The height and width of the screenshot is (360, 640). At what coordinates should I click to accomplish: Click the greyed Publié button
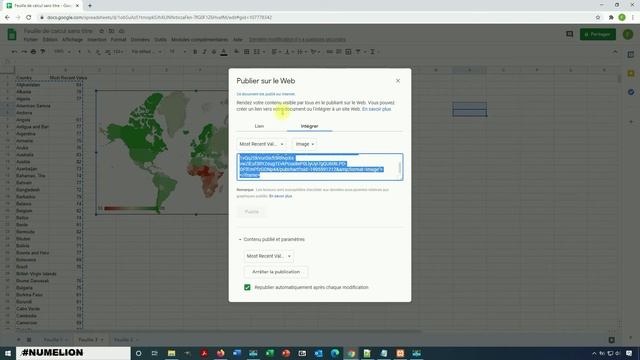pyautogui.click(x=251, y=212)
